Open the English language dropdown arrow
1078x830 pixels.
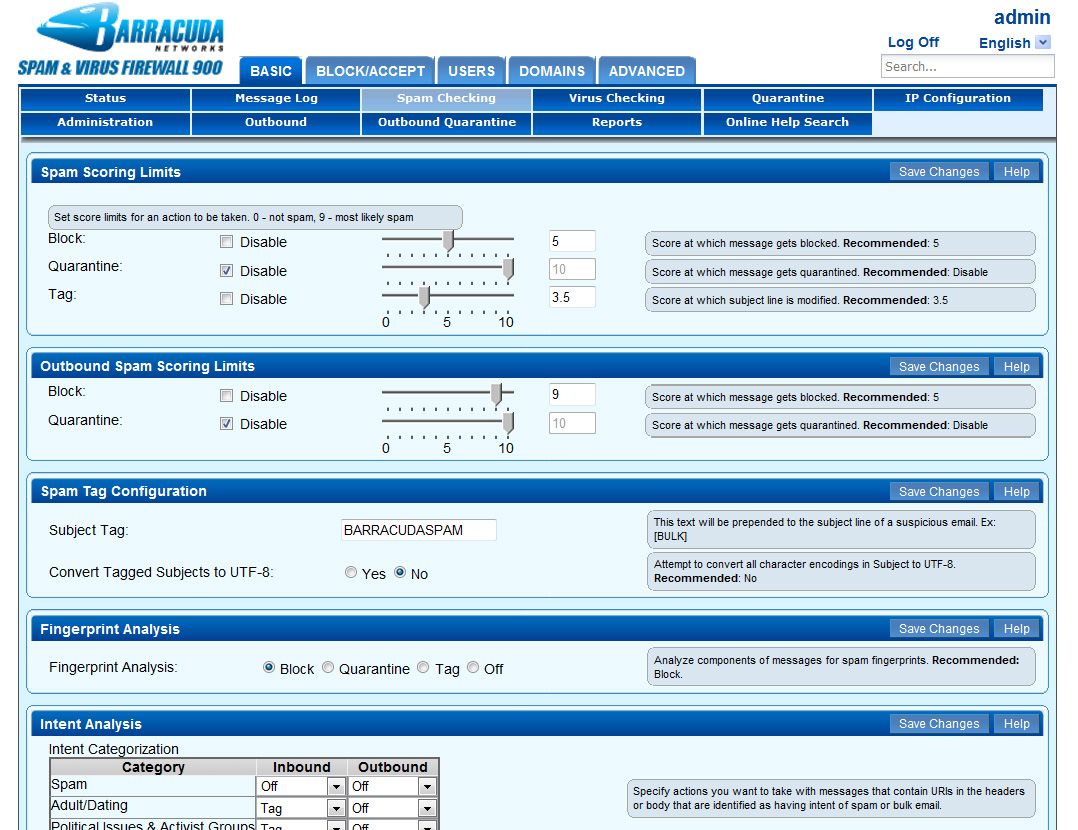[x=1043, y=43]
